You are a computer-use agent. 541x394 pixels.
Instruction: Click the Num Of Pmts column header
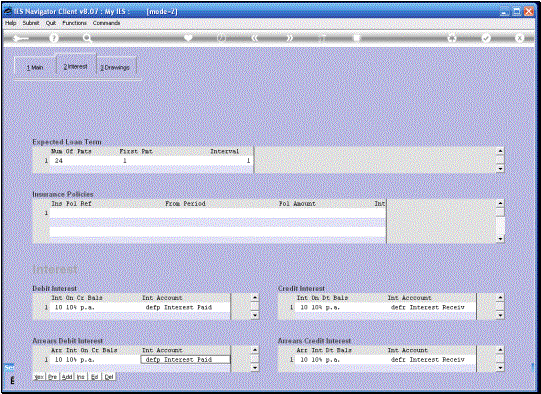click(x=71, y=151)
